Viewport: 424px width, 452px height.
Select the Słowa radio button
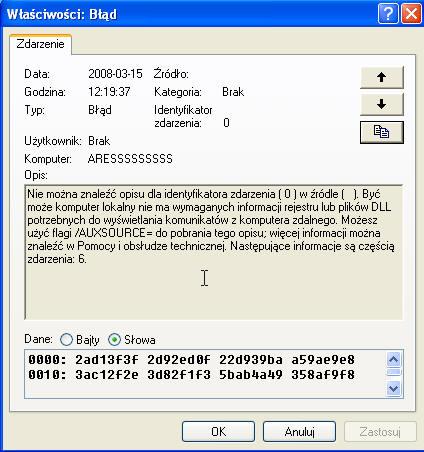pyautogui.click(x=114, y=340)
